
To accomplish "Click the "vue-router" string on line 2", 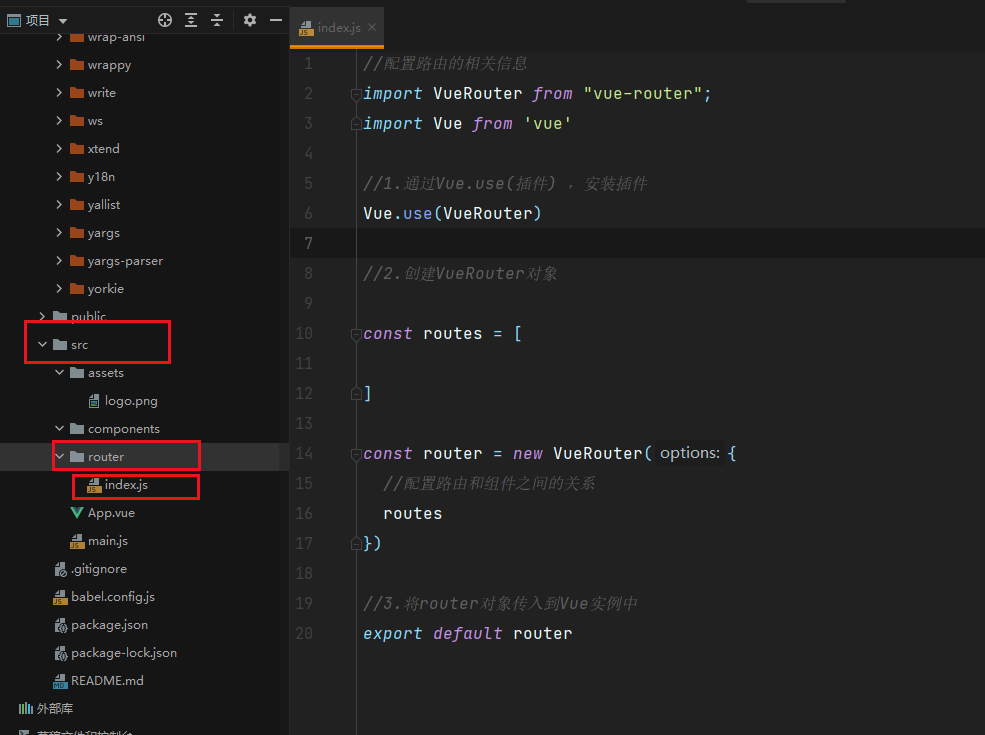I will click(642, 94).
